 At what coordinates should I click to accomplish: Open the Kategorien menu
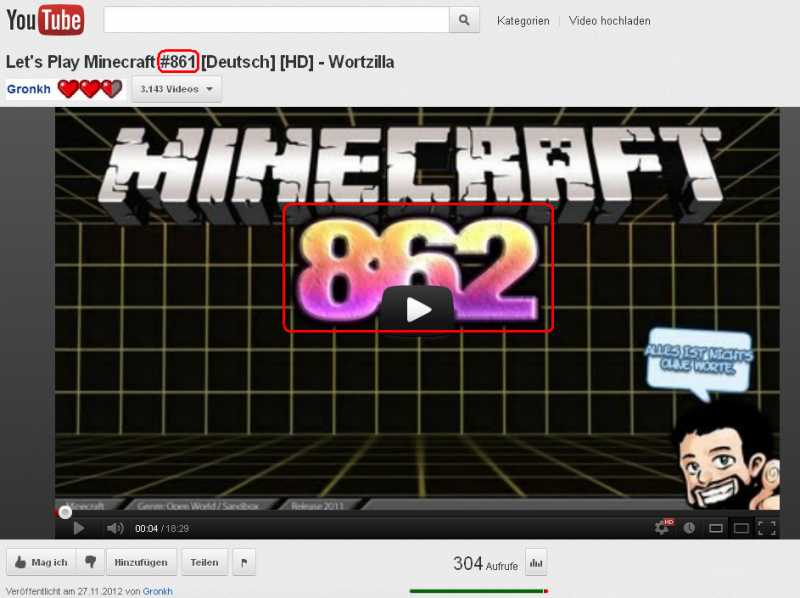tap(523, 21)
